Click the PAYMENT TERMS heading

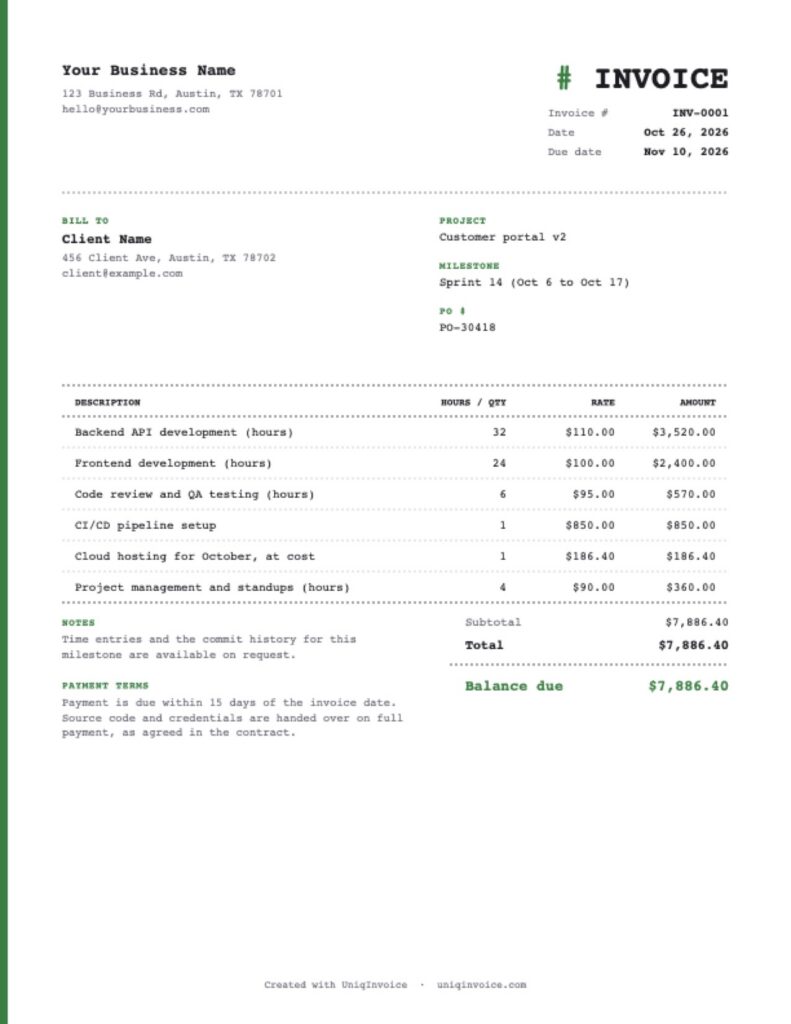[x=105, y=686]
